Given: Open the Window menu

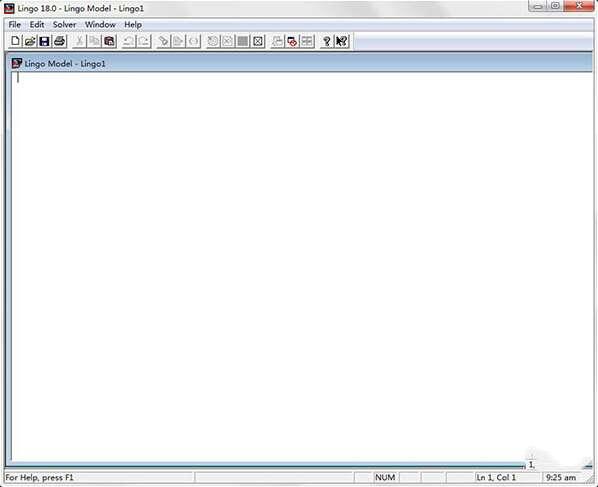Looking at the screenshot, I should pyautogui.click(x=100, y=25).
